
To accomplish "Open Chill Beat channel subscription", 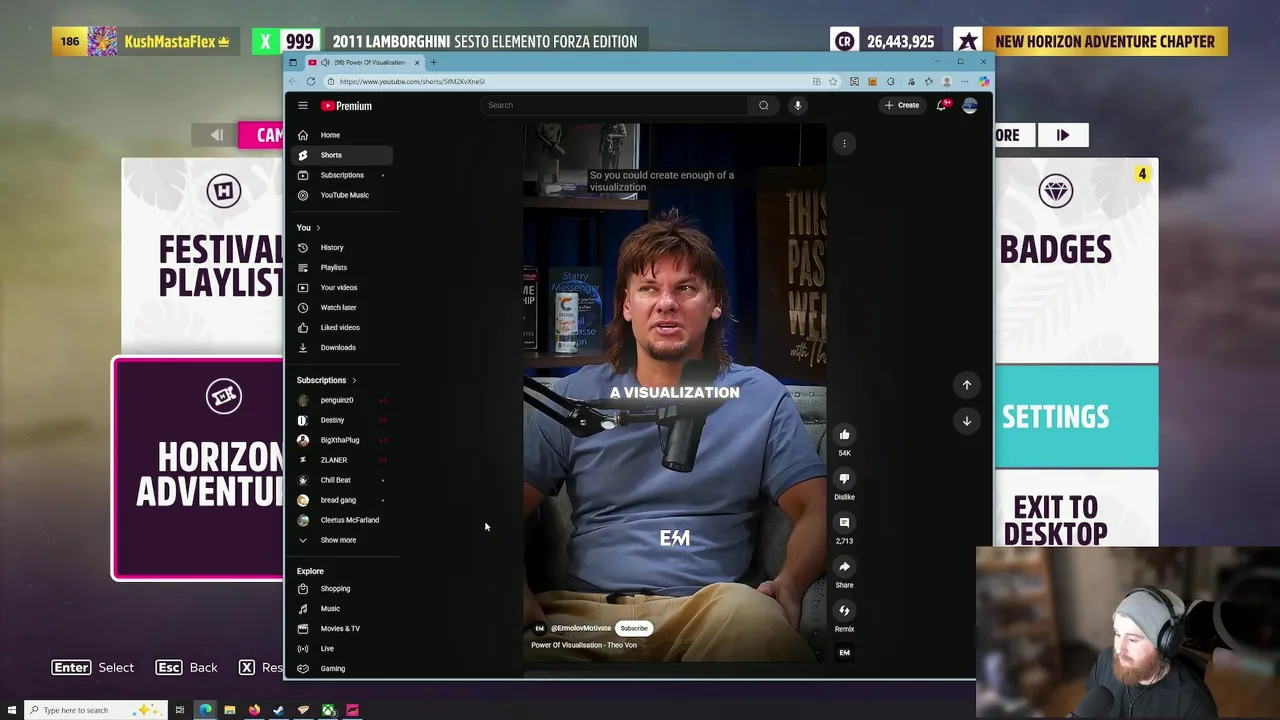I will click(x=342, y=480).
